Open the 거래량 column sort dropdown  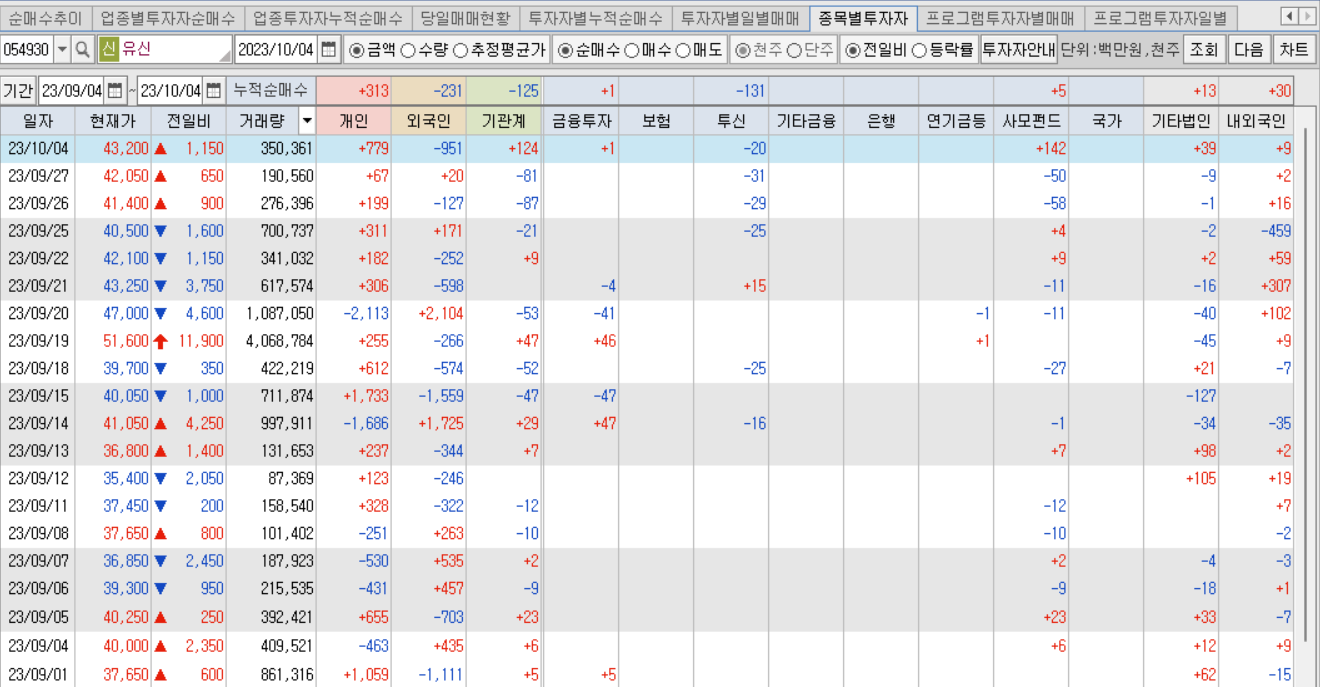[306, 122]
